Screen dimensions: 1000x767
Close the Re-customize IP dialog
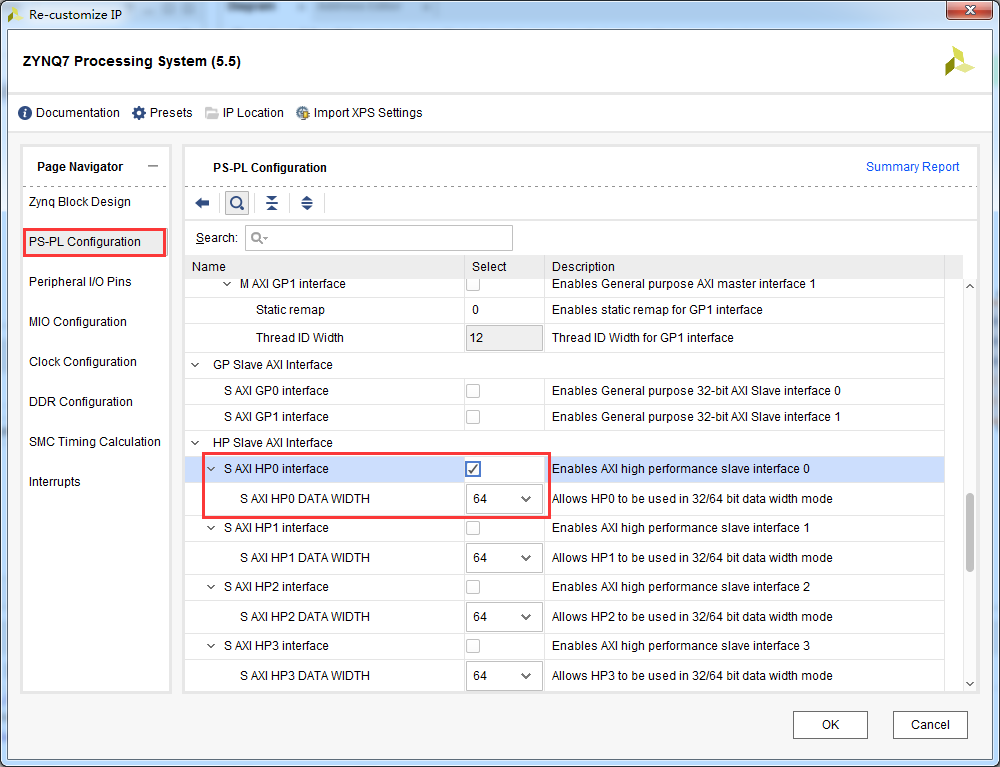(969, 10)
